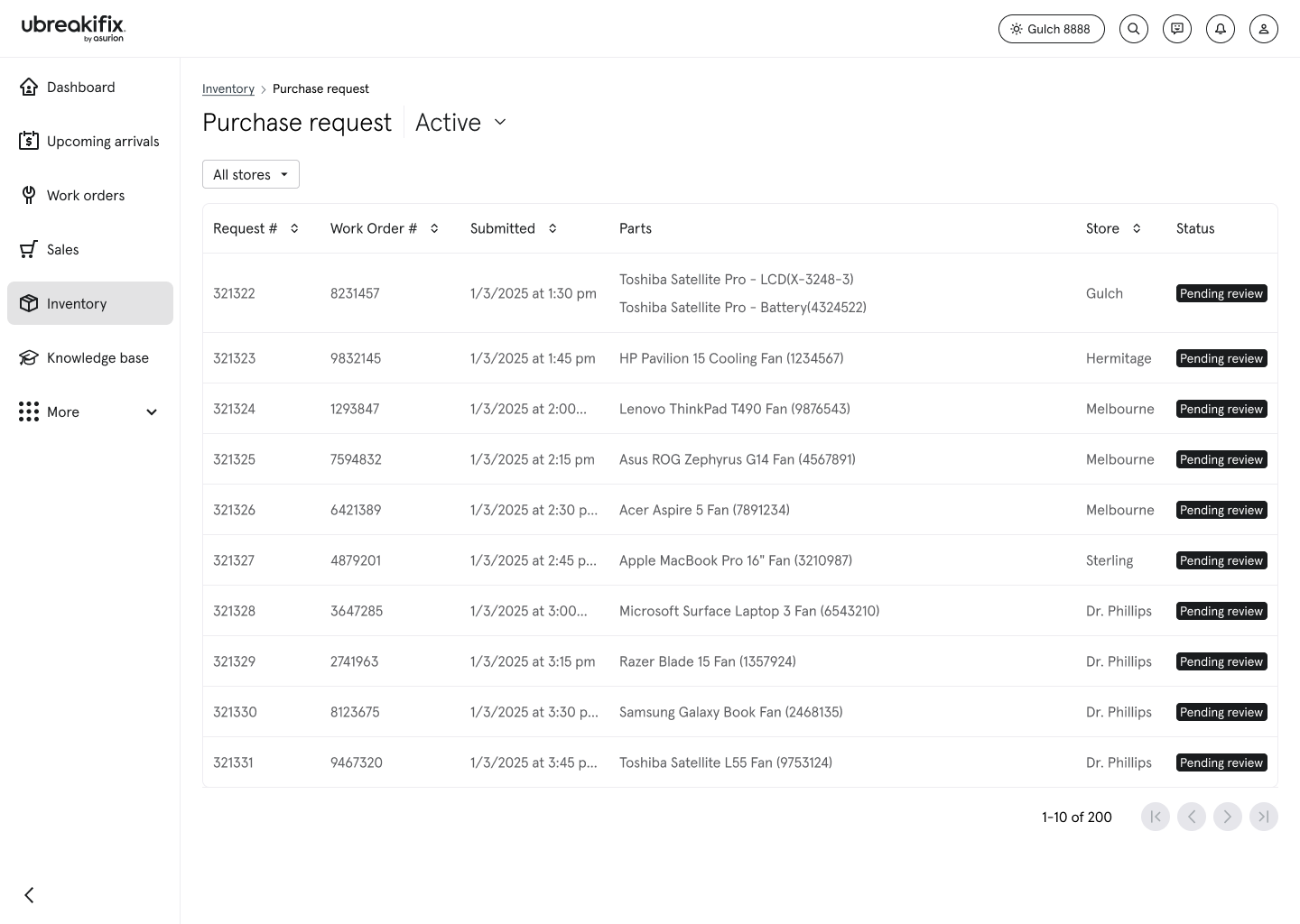This screenshot has width=1300, height=924.
Task: Sort by Store column arrows
Action: (1137, 228)
